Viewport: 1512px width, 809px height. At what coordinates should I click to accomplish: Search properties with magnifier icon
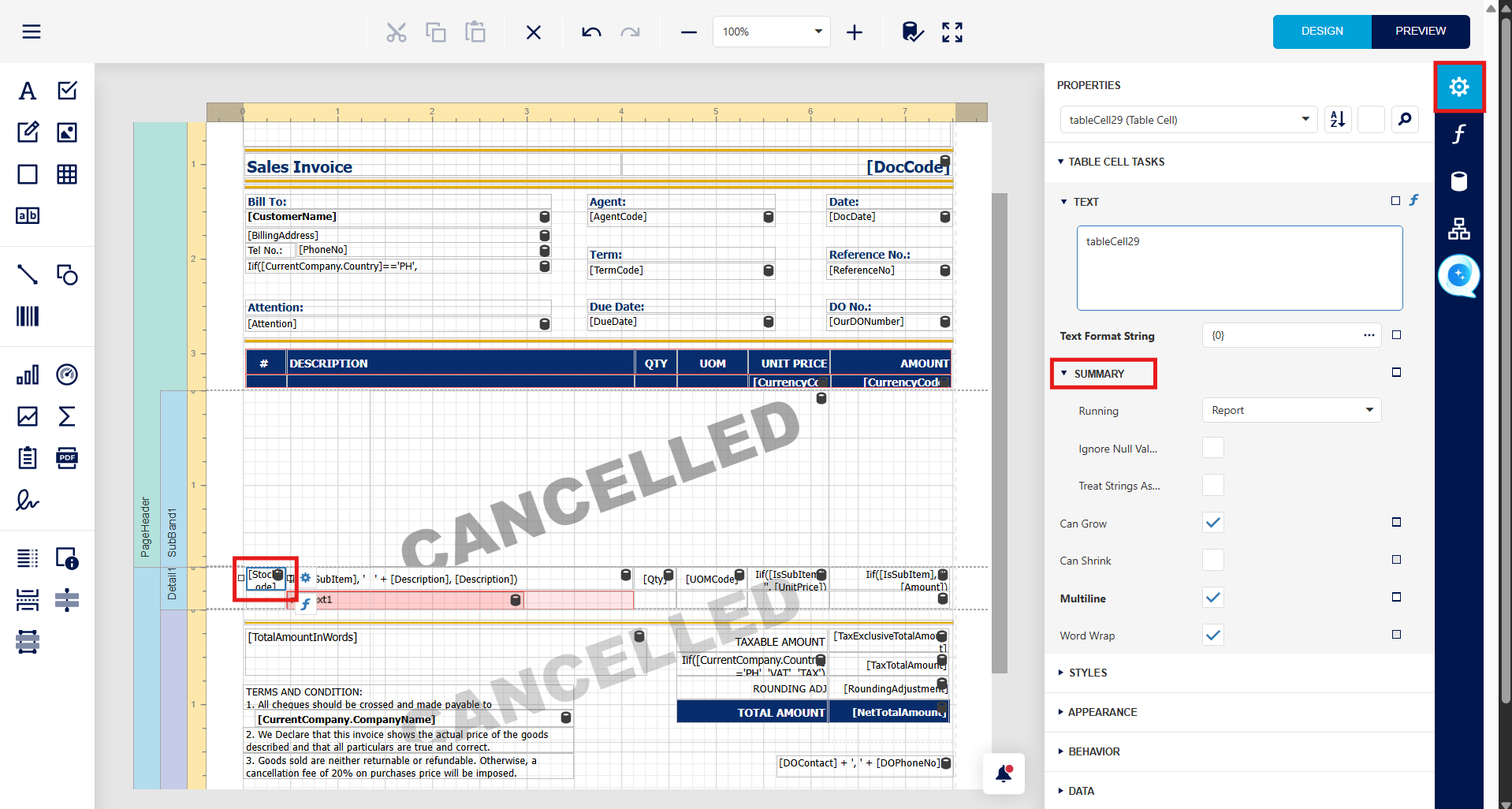click(1405, 120)
